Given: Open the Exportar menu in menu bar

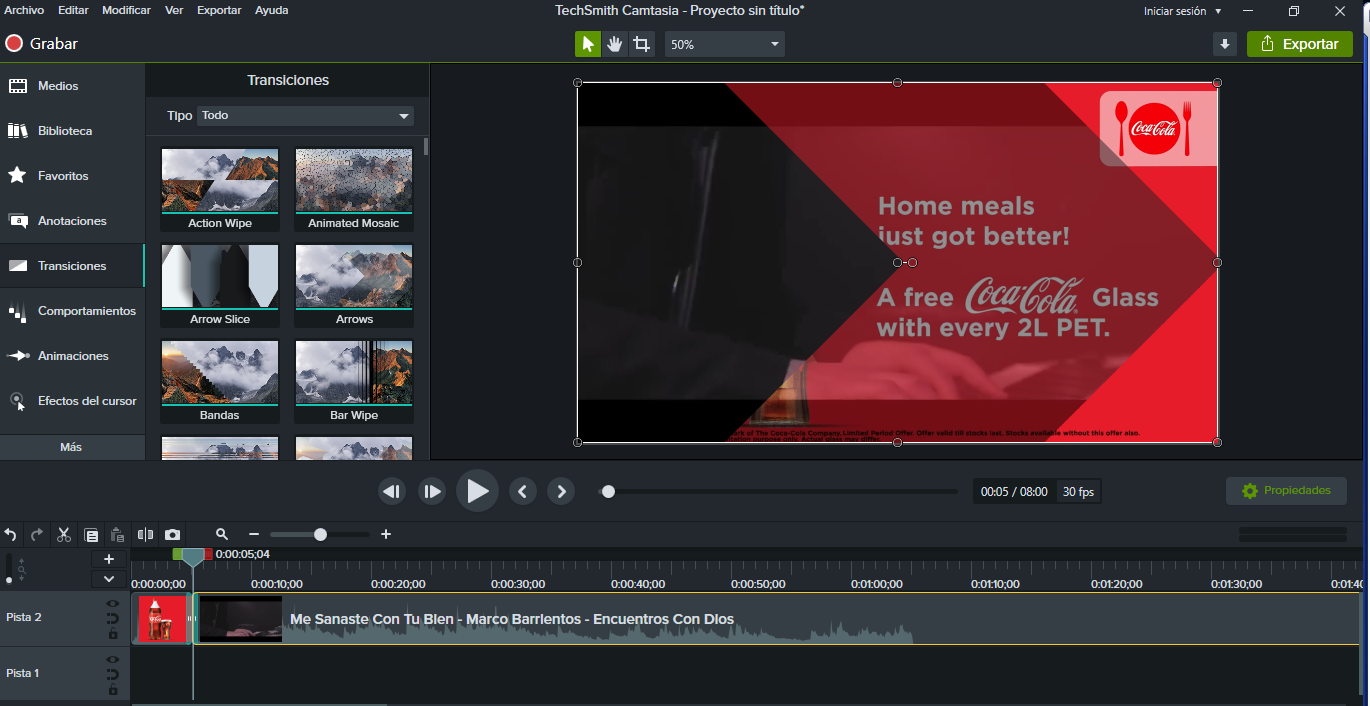Looking at the screenshot, I should pyautogui.click(x=219, y=10).
